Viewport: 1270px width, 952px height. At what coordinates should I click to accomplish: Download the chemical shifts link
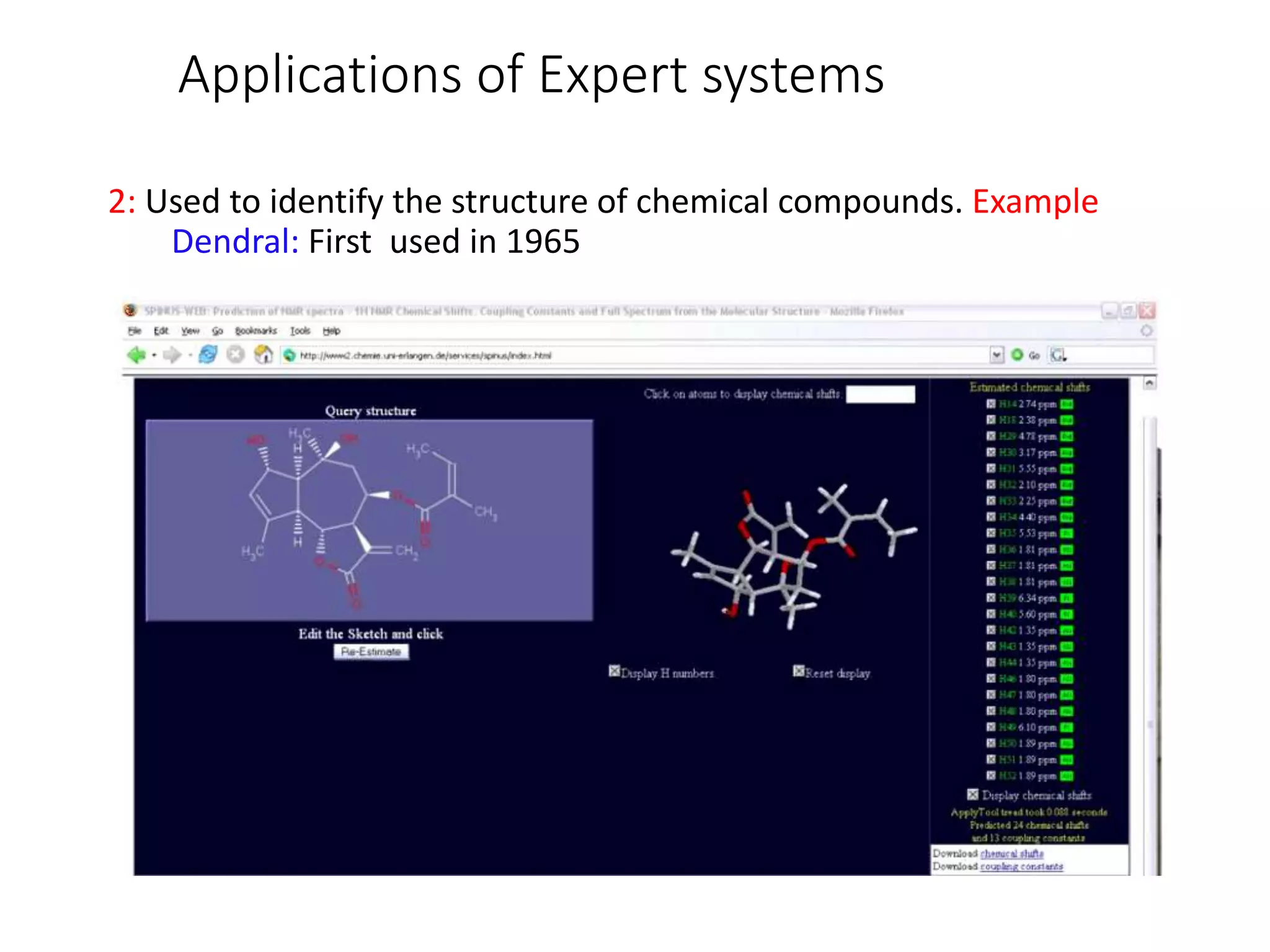coord(1012,853)
